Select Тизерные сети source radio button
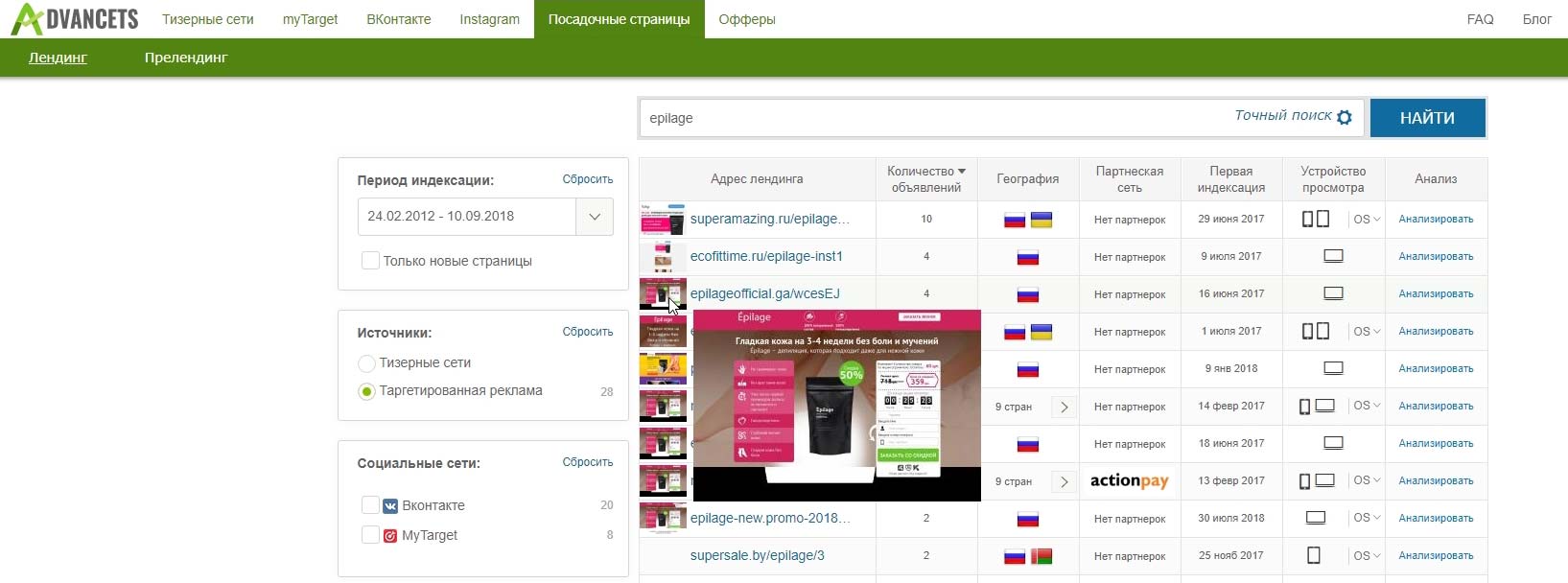Image resolution: width=1568 pixels, height=583 pixels. [x=366, y=363]
